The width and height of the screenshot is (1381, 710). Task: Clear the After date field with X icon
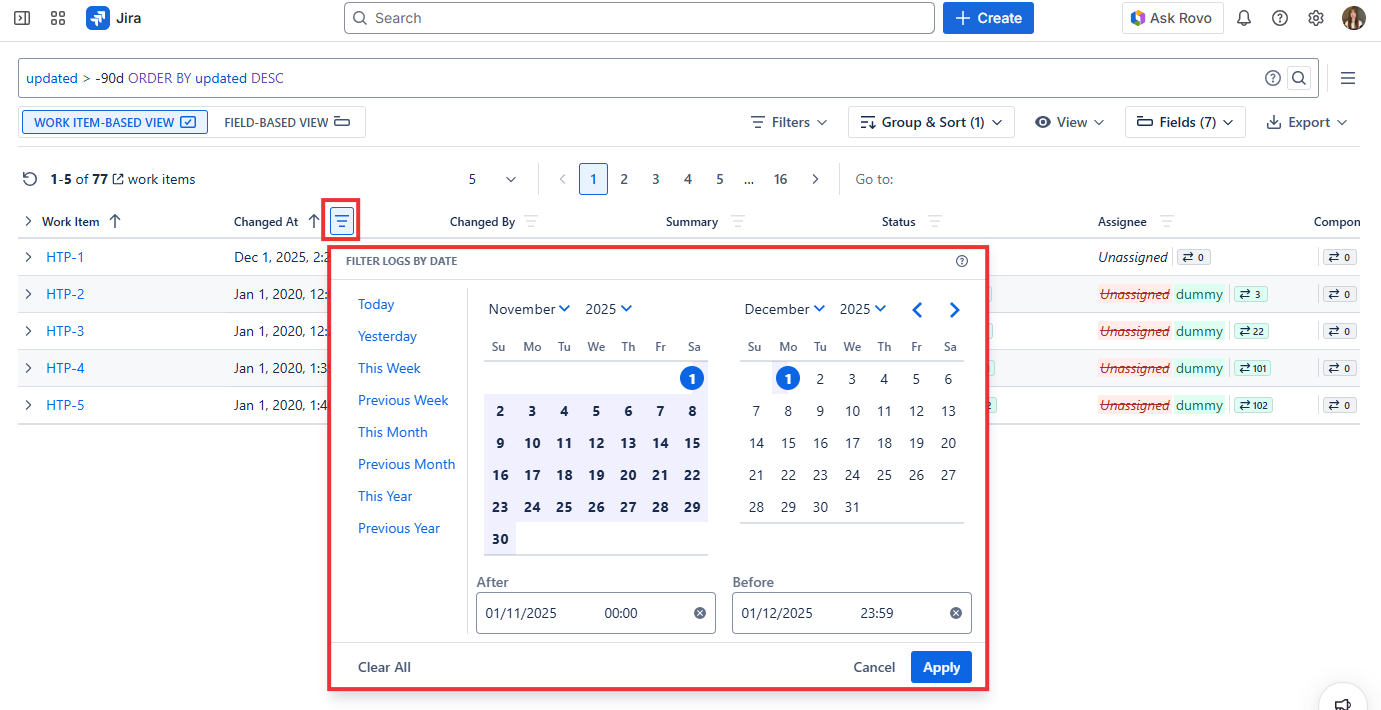pos(699,613)
